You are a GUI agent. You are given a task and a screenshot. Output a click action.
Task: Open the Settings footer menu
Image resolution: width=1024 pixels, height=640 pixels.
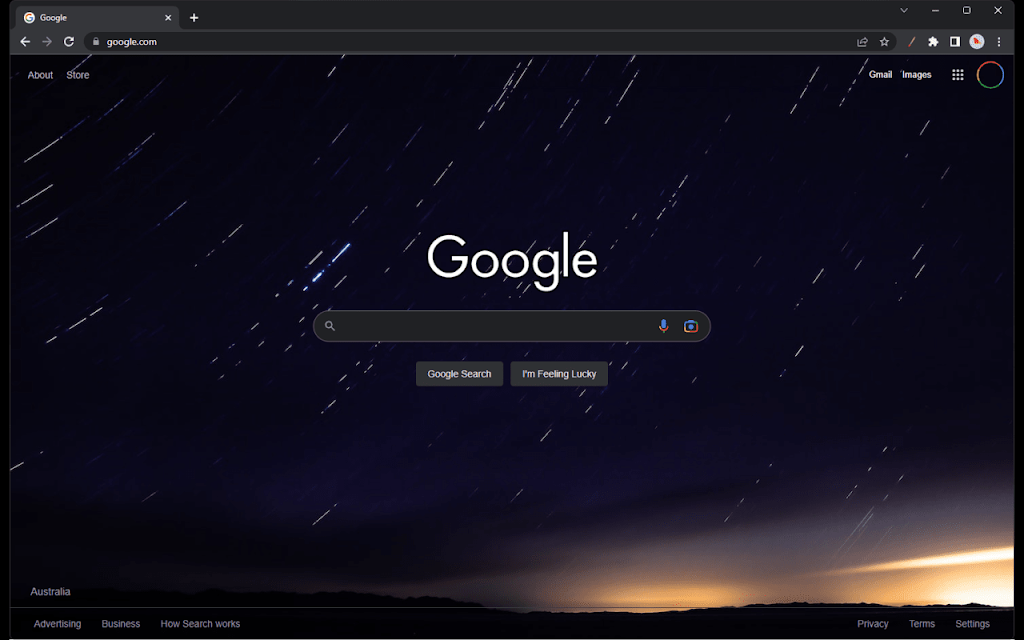tap(972, 624)
